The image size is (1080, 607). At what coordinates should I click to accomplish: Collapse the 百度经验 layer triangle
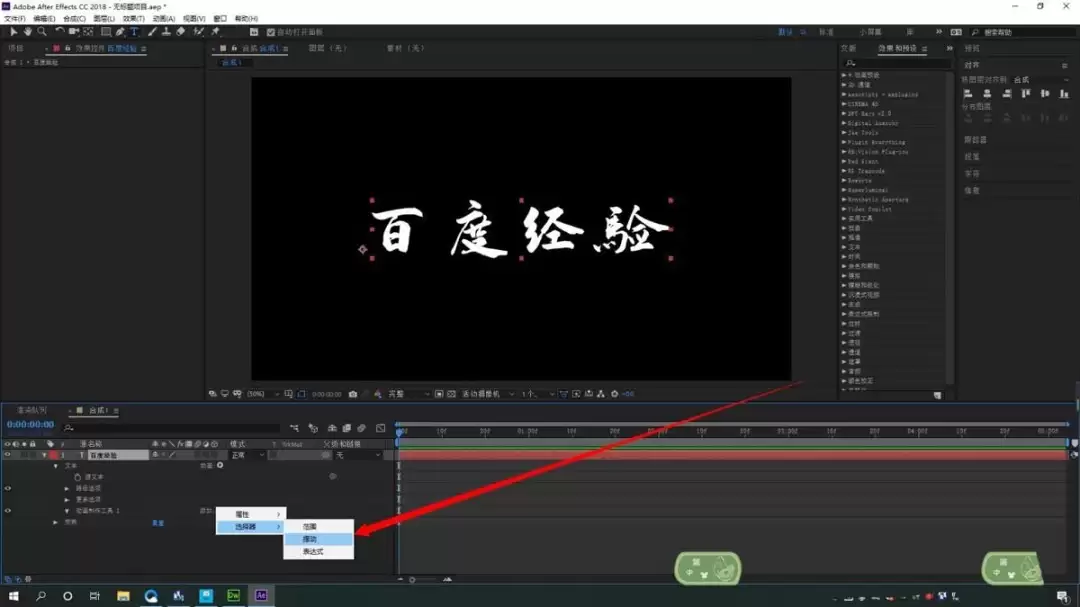pos(45,455)
